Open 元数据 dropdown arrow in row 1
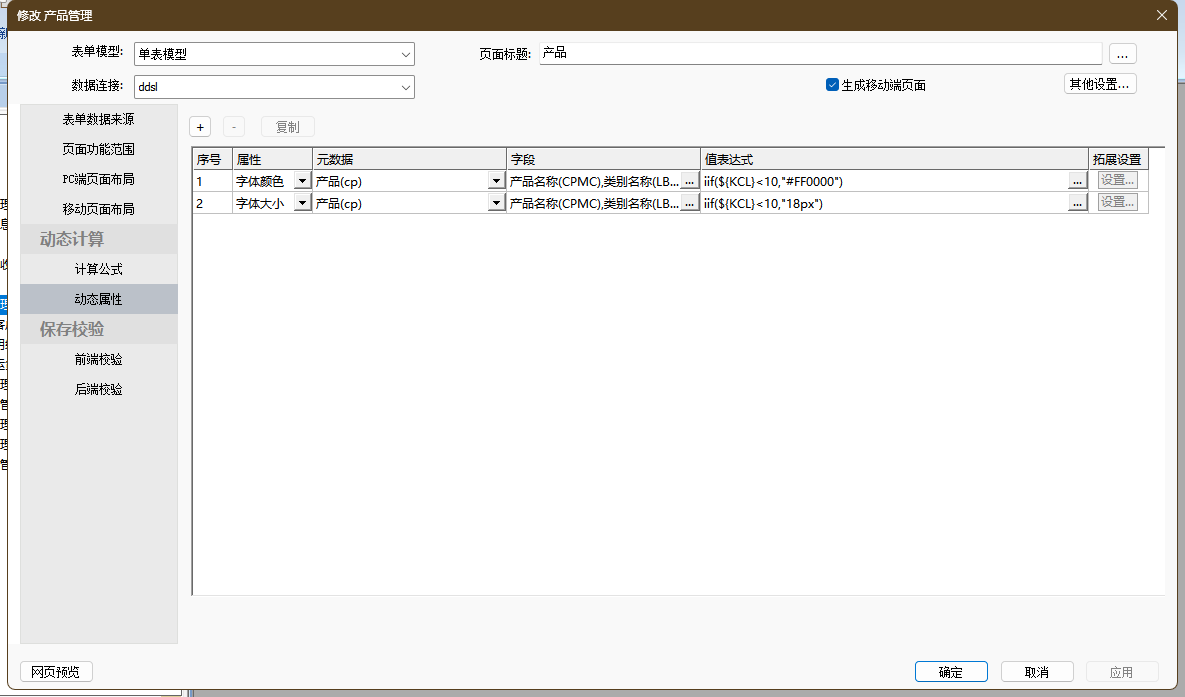This screenshot has height=697, width=1185. [x=496, y=181]
